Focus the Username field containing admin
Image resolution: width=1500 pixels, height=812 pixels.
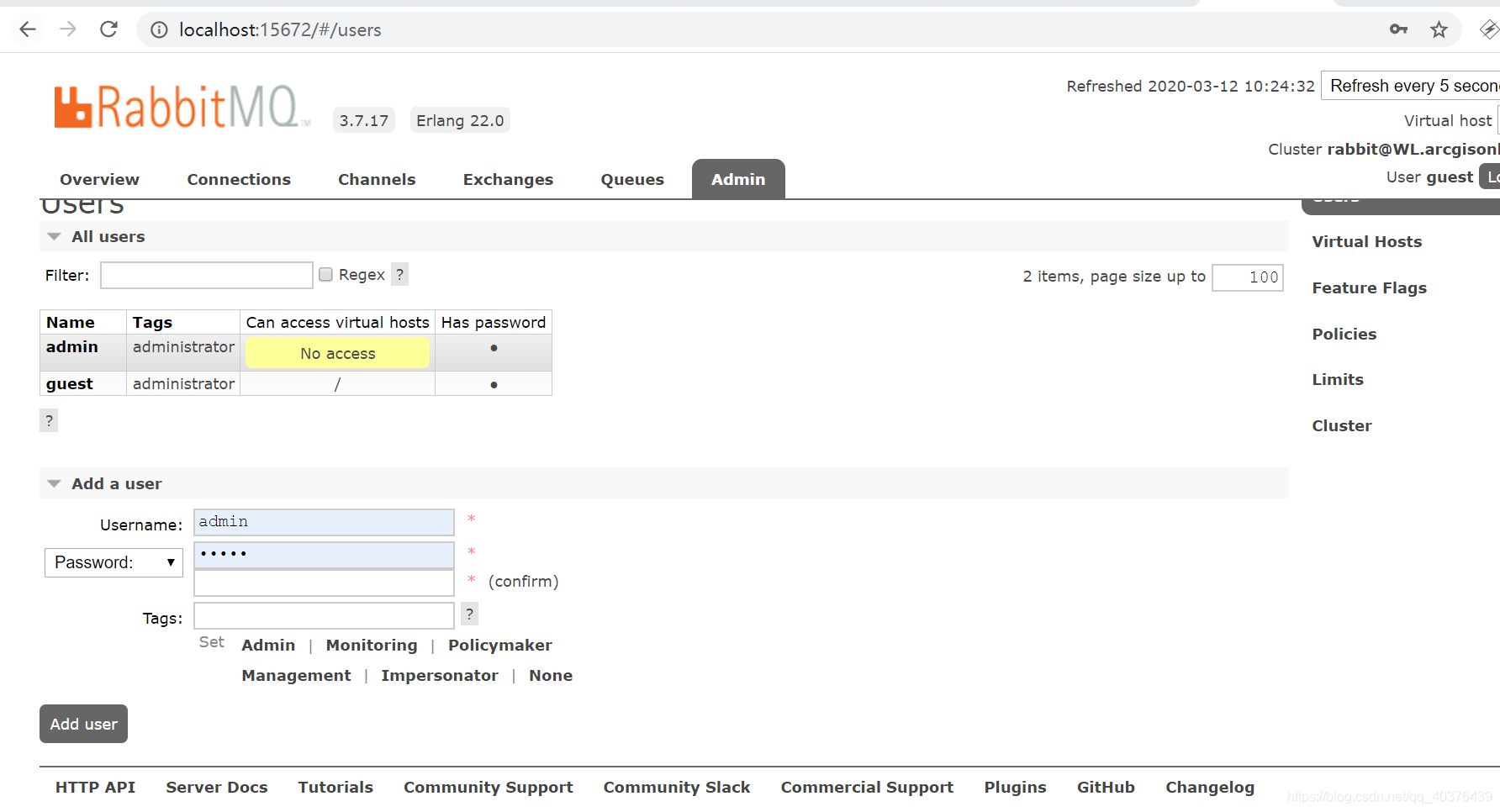[324, 522]
